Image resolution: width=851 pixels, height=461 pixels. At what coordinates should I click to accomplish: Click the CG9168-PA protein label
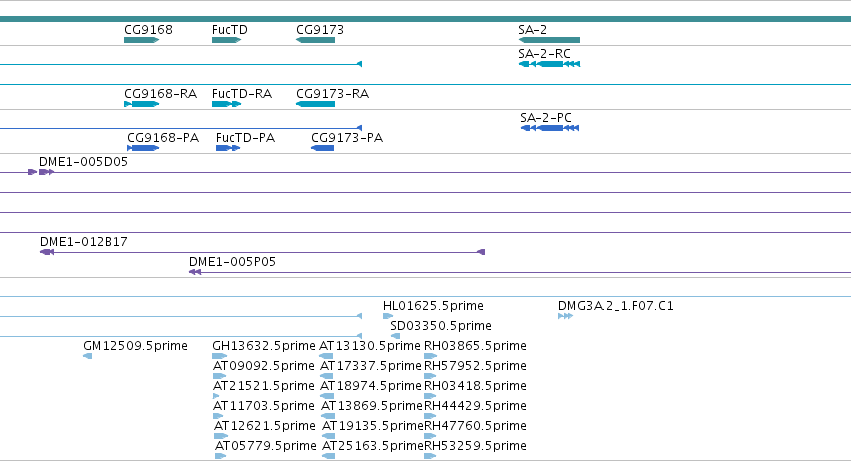163,138
